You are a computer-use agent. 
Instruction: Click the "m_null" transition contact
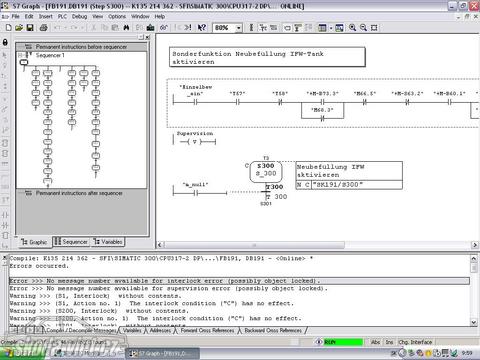pyautogui.click(x=196, y=193)
